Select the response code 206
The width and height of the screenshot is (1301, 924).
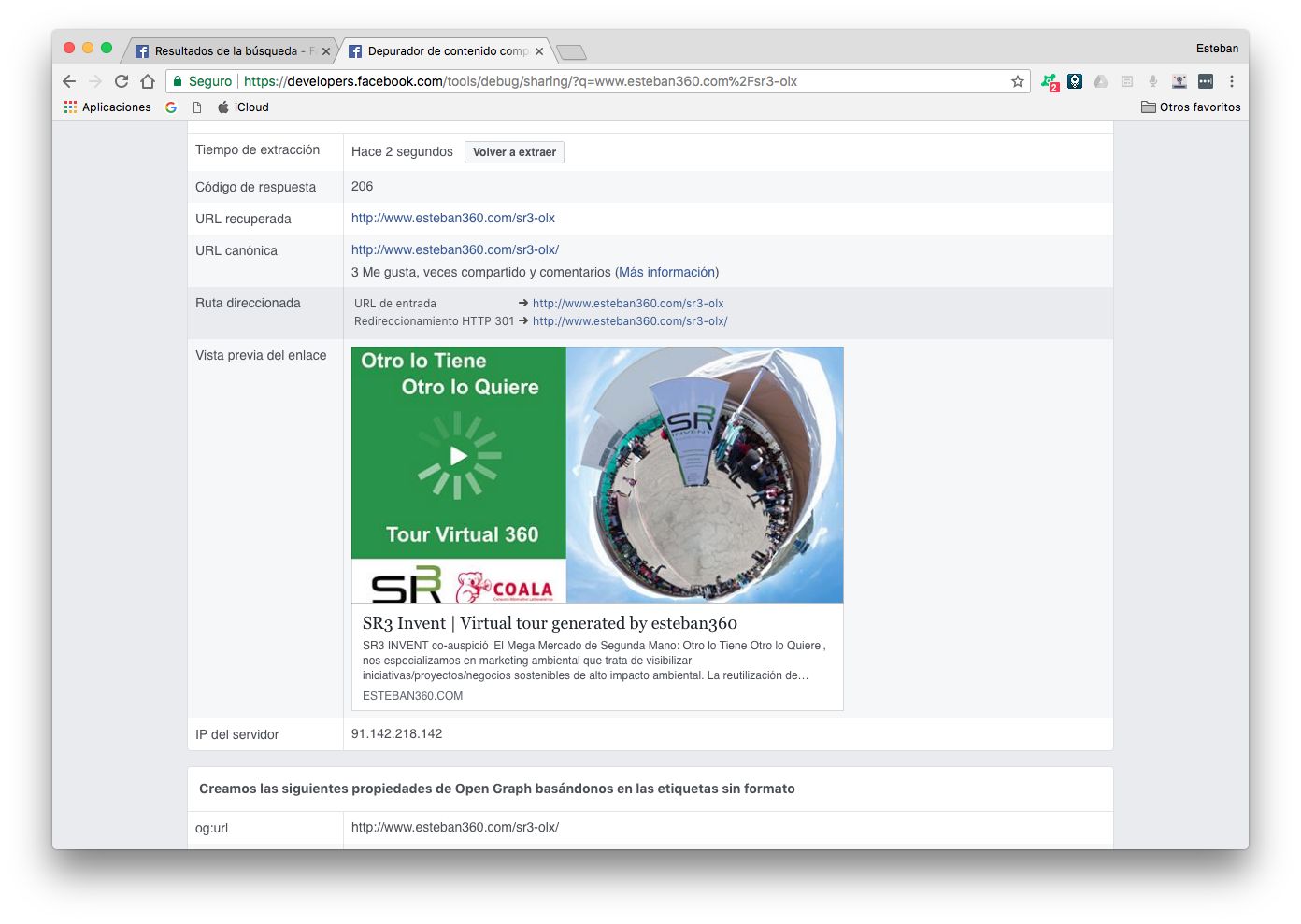pos(362,186)
